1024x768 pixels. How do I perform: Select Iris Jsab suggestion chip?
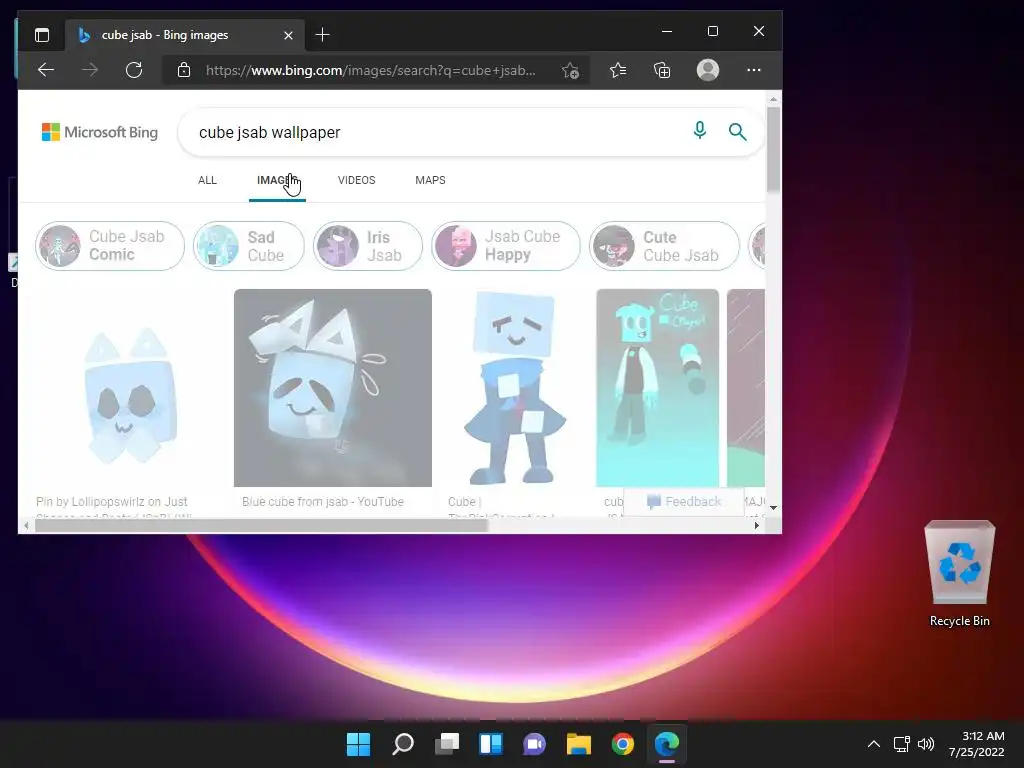click(x=368, y=246)
